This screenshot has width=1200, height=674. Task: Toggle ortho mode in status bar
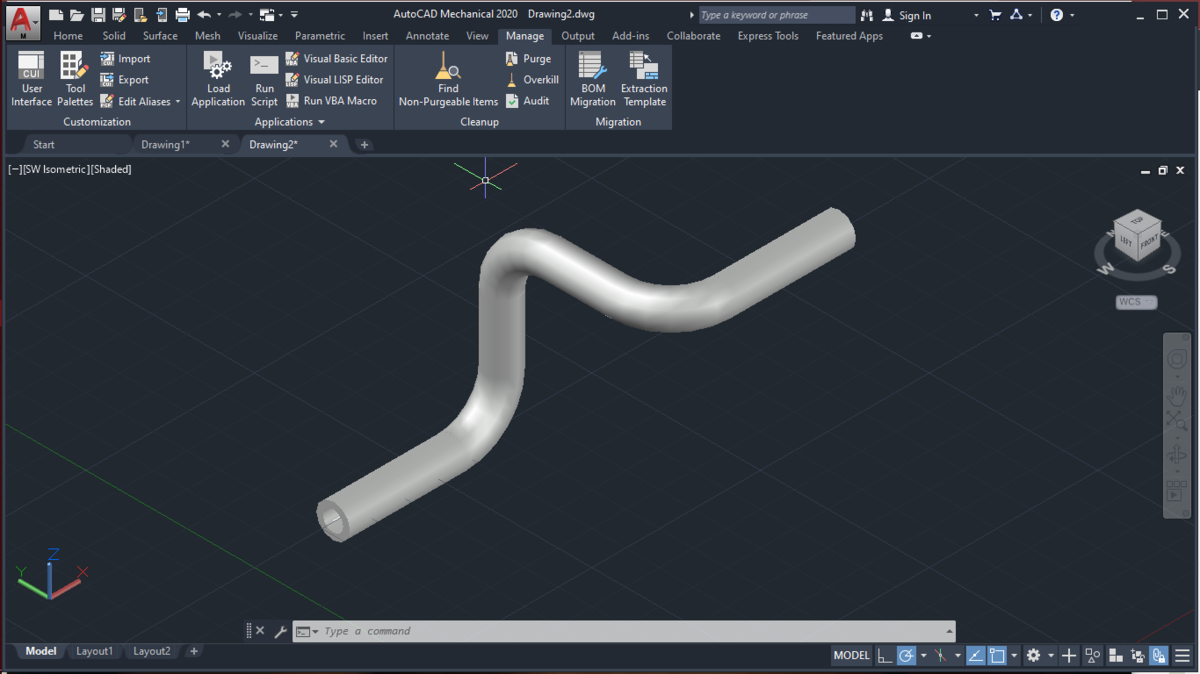pos(885,656)
